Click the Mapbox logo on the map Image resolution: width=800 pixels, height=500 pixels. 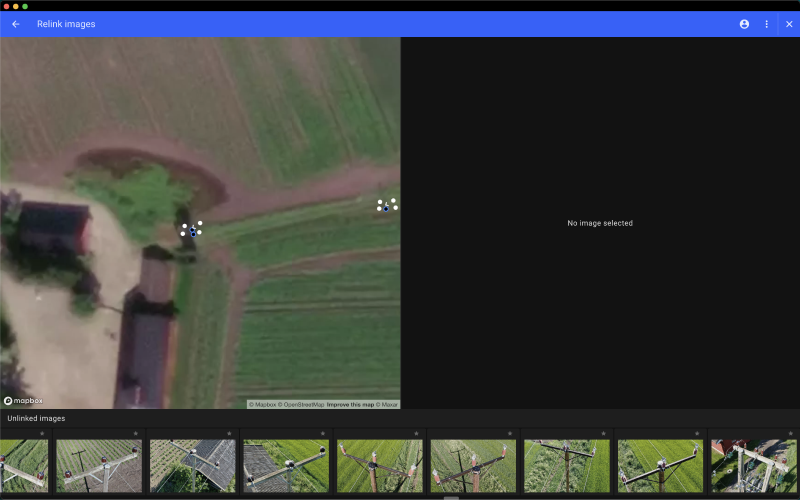pos(23,400)
